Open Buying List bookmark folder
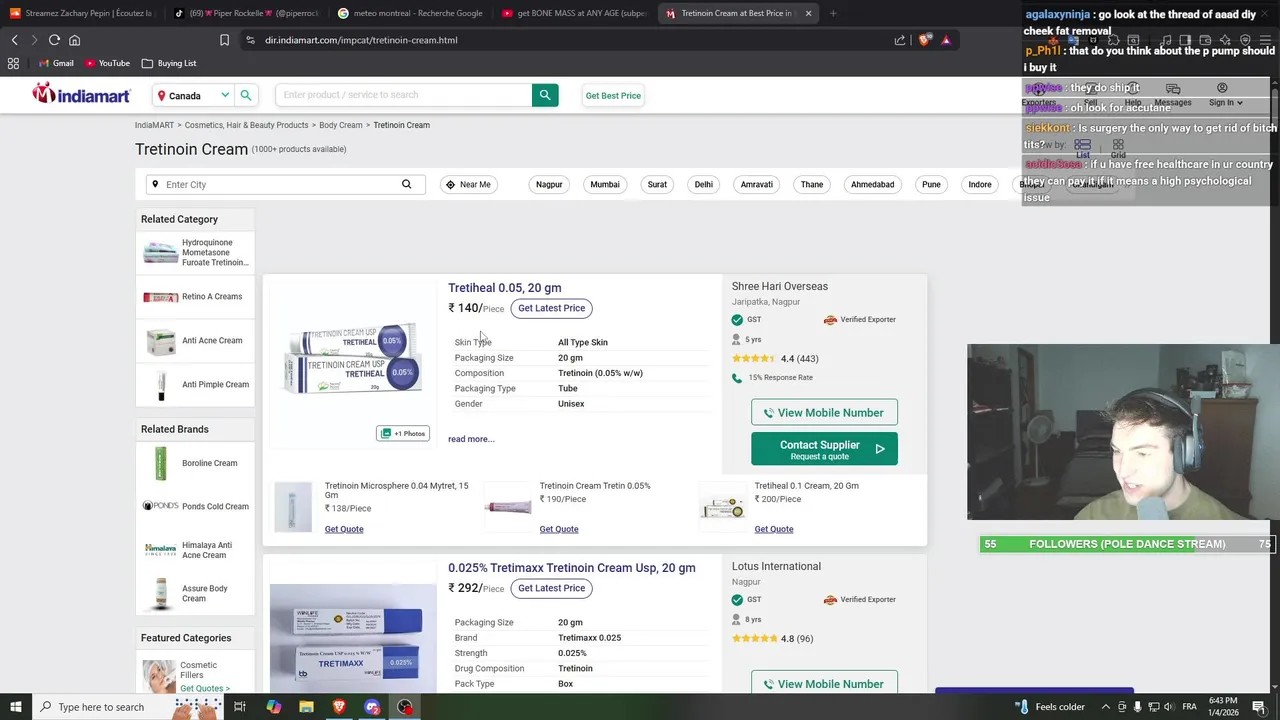 click(x=169, y=63)
